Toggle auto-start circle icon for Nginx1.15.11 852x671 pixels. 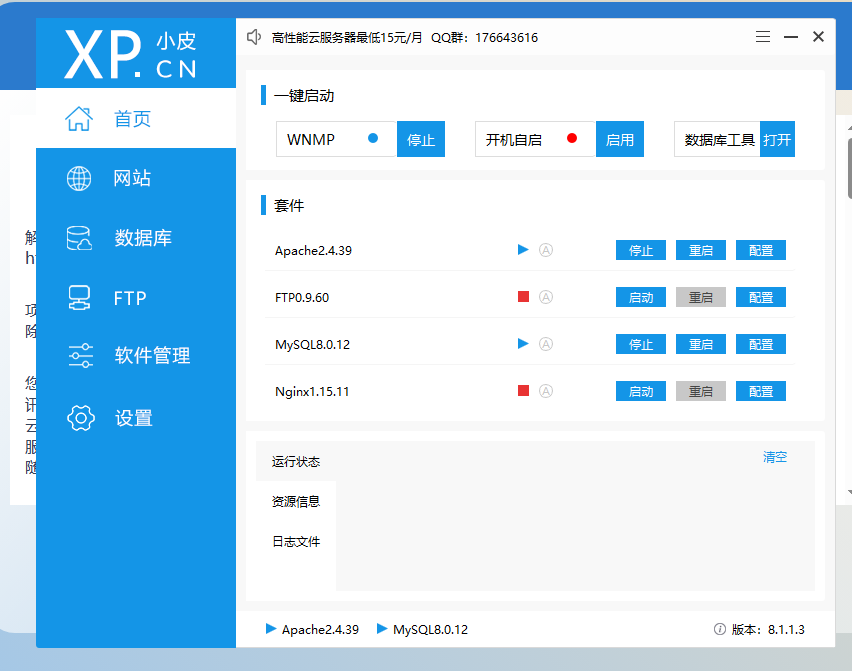point(546,391)
